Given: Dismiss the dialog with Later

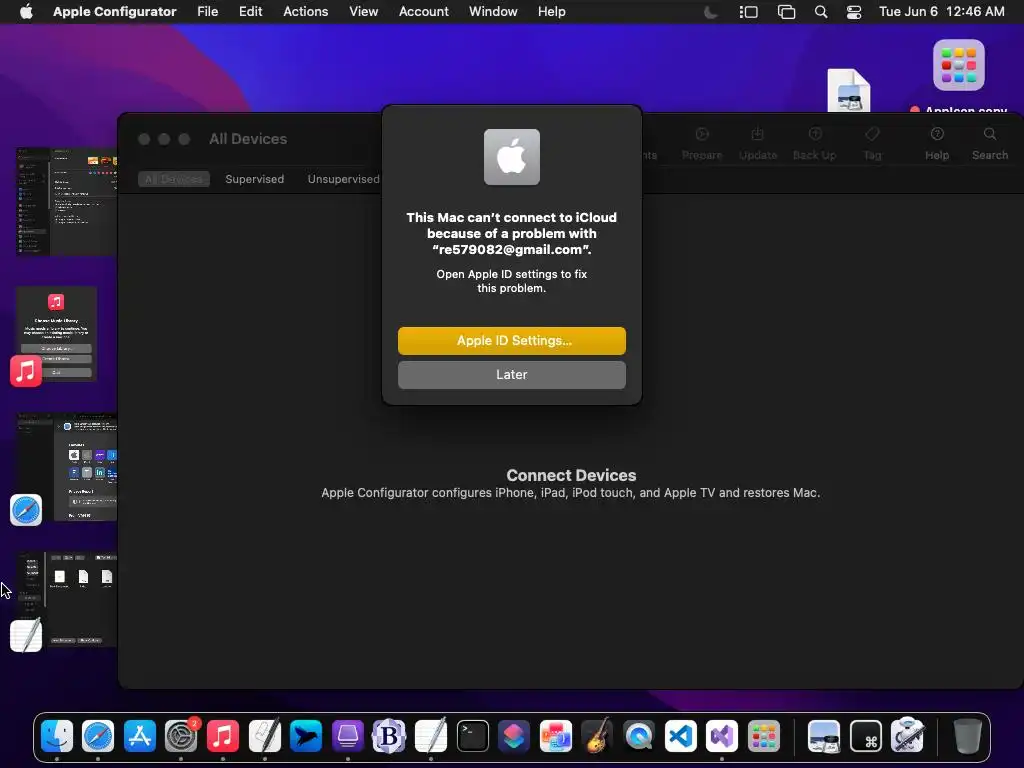Looking at the screenshot, I should tap(511, 375).
